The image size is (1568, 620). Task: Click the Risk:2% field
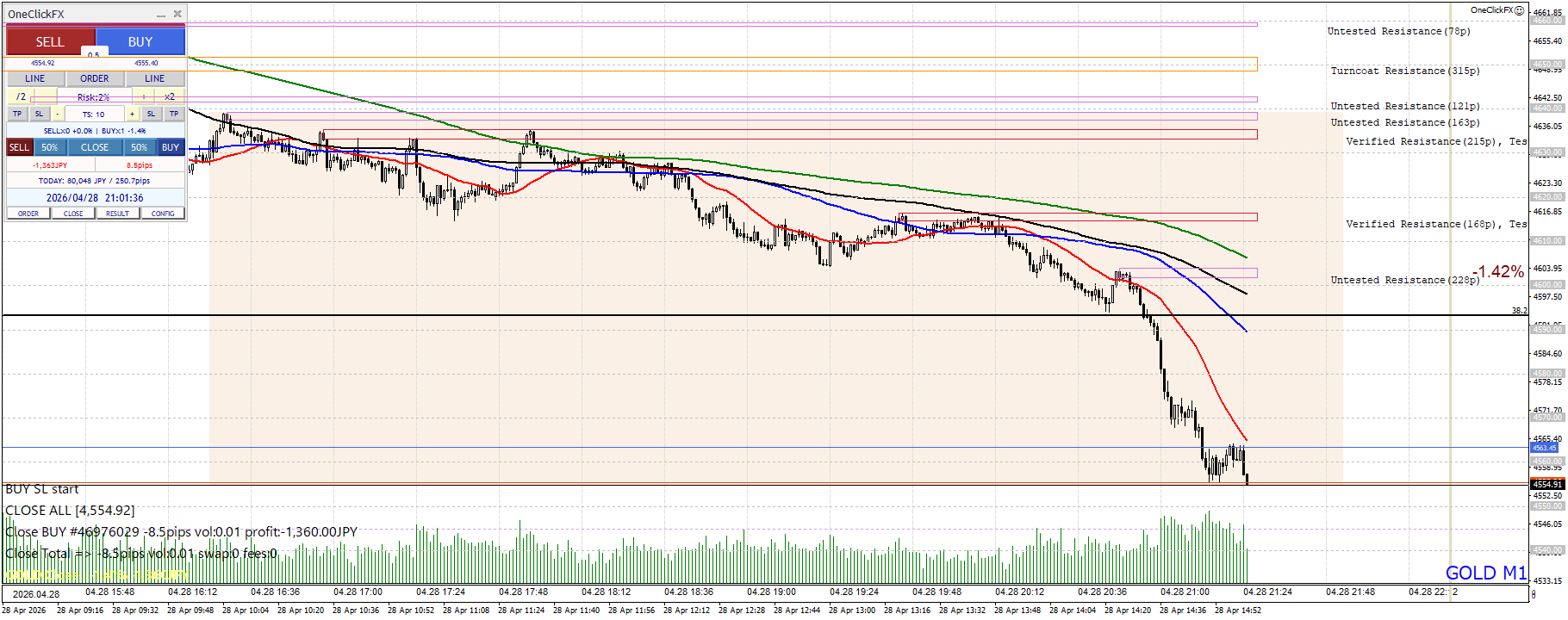93,97
